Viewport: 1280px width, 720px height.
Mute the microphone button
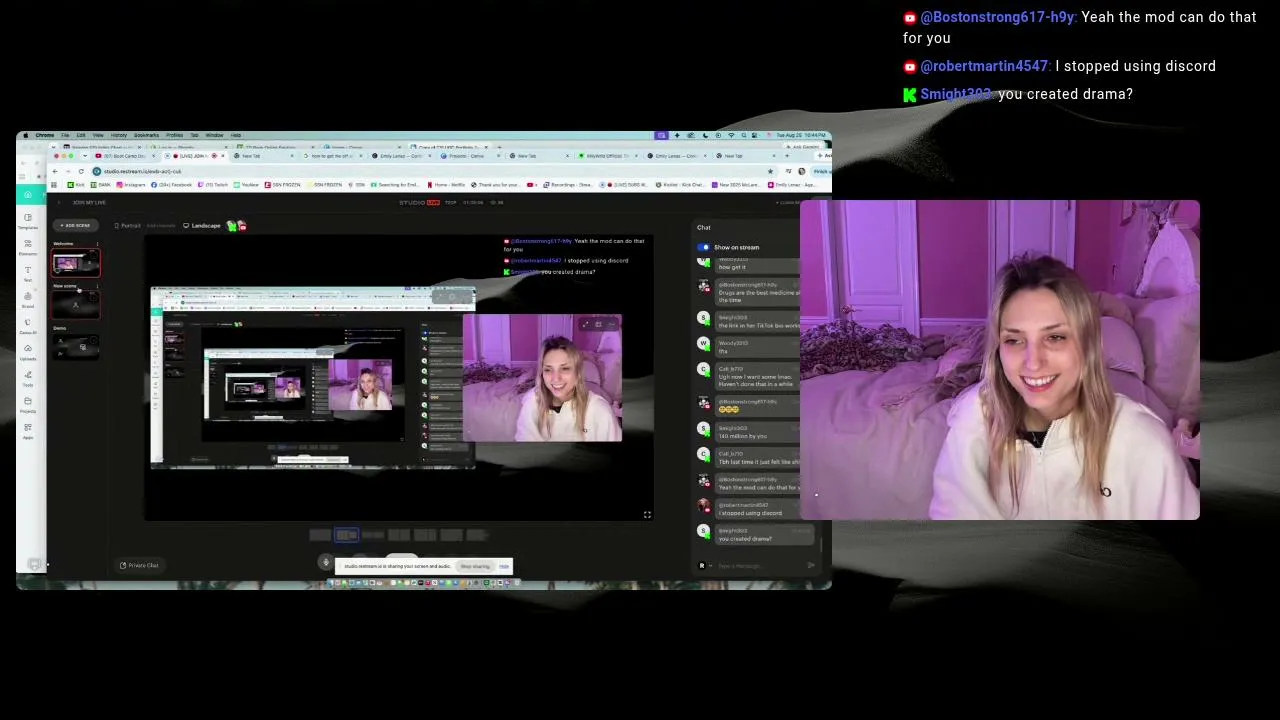click(x=326, y=562)
